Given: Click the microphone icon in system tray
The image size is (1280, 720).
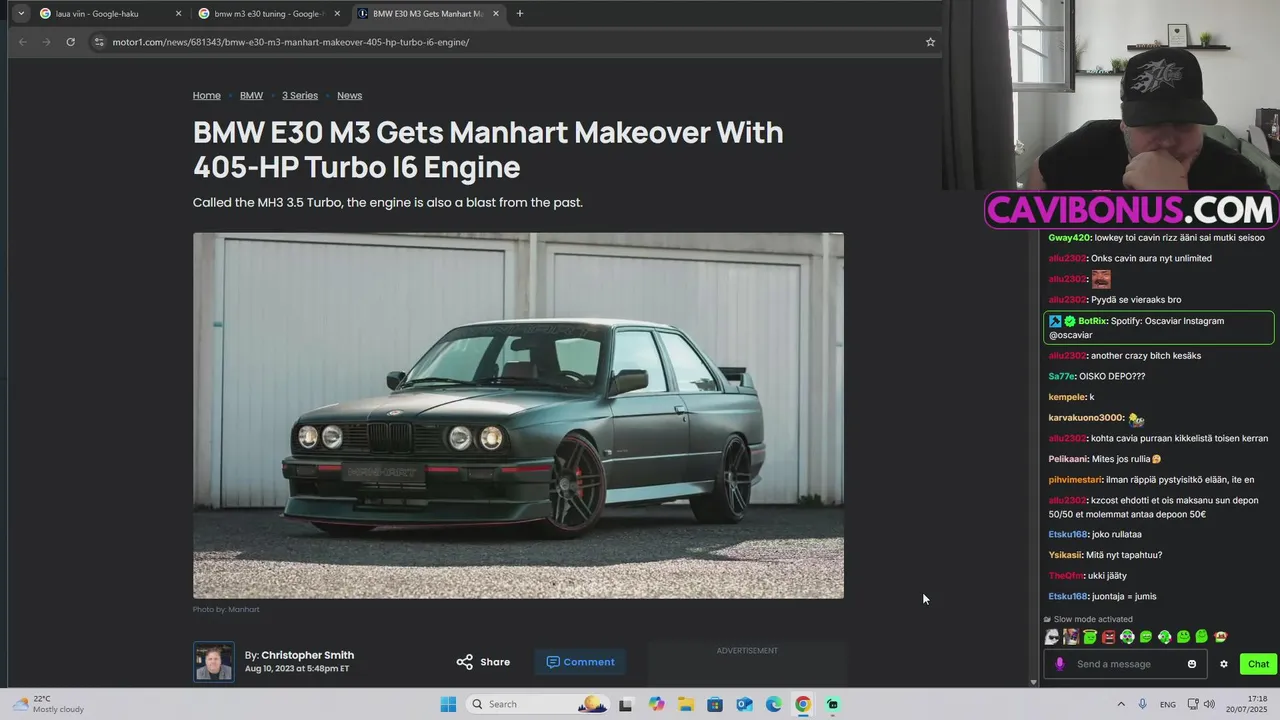Looking at the screenshot, I should point(1142,704).
